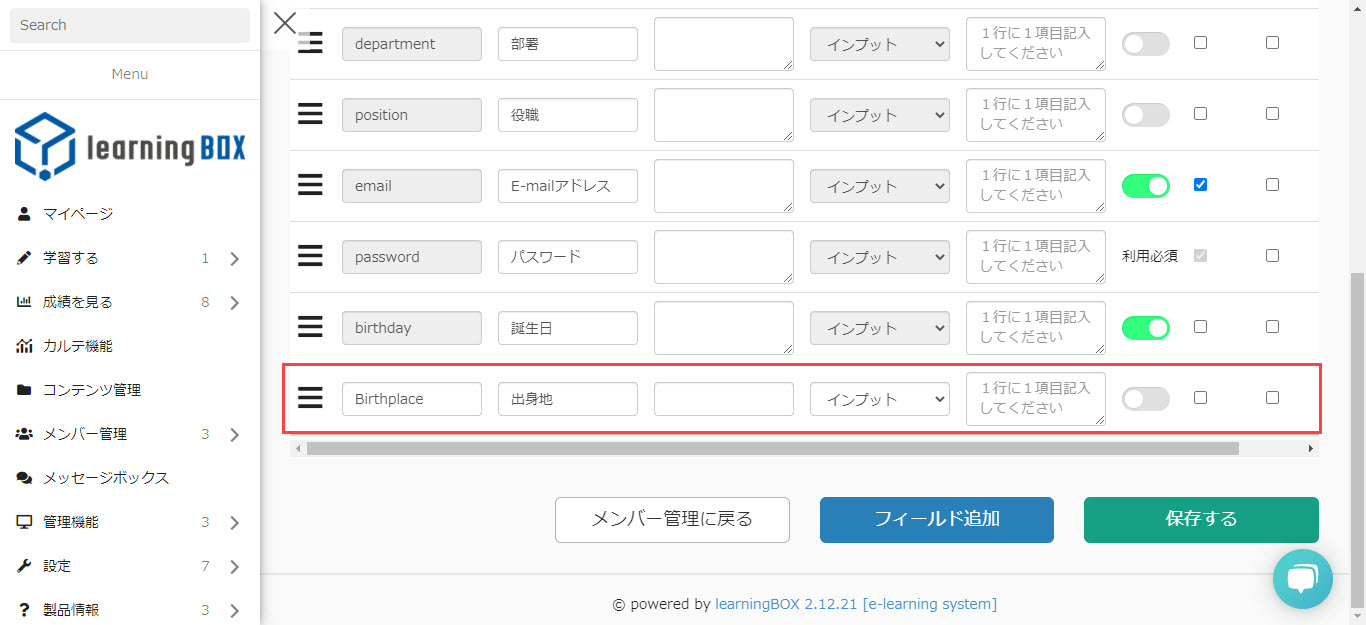Click the drag handle for the department row
The height and width of the screenshot is (625, 1366).
coord(310,43)
